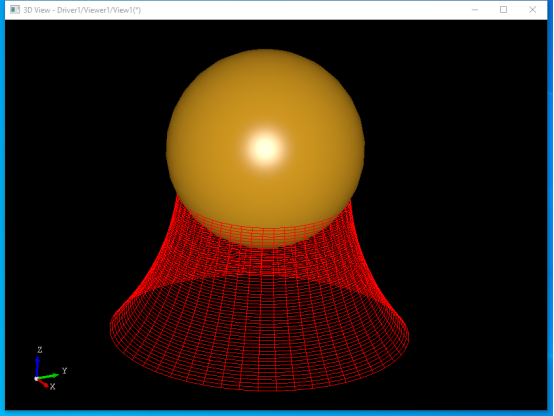
Task: Select the white origin point of axis triad
Action: pyautogui.click(x=36, y=379)
